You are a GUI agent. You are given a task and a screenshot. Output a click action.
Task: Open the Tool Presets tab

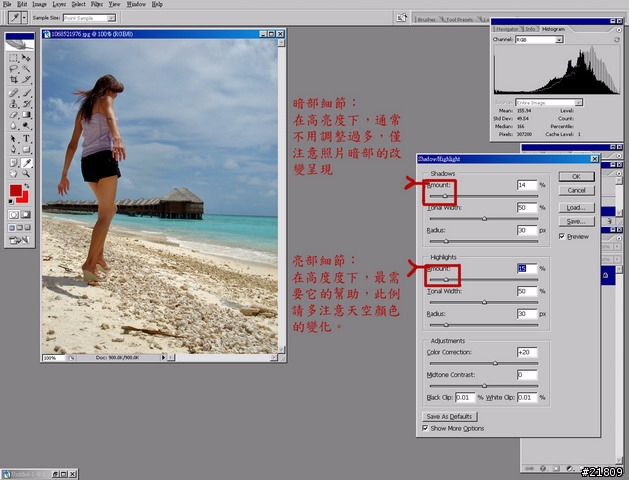[459, 19]
